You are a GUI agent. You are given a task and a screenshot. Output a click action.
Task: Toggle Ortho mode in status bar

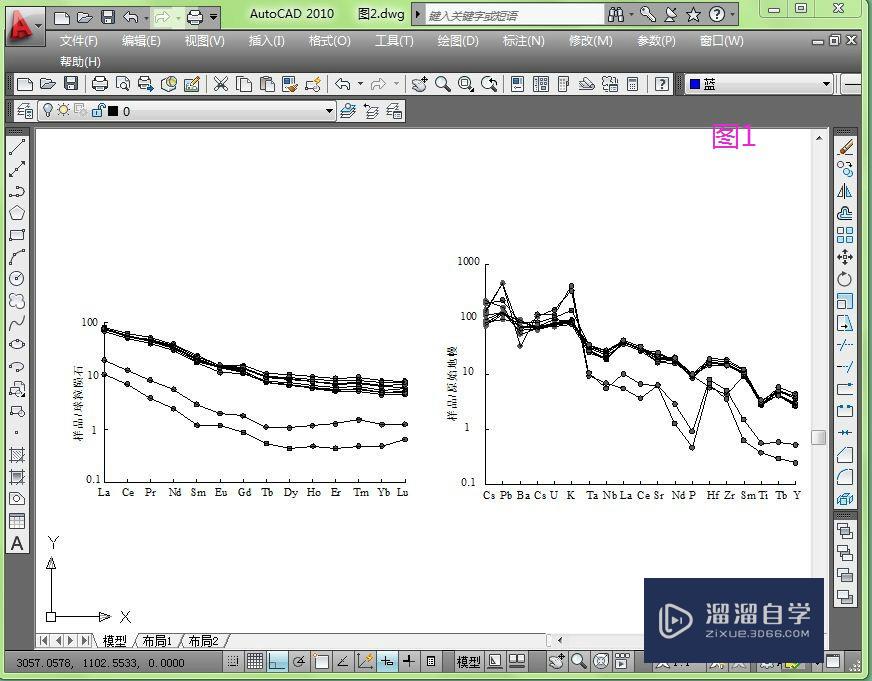277,662
